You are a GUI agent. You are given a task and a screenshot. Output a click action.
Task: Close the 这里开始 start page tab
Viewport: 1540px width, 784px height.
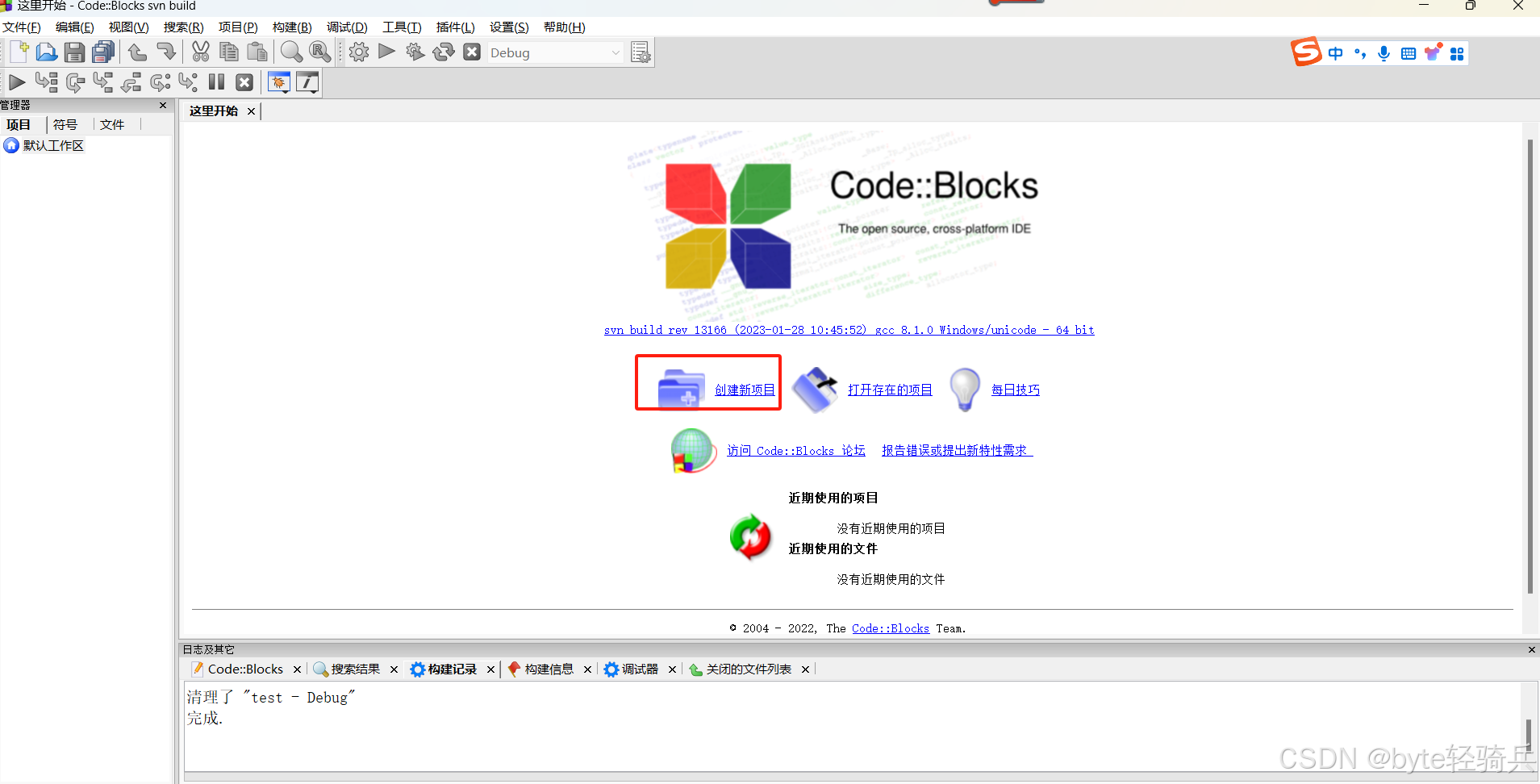click(251, 111)
